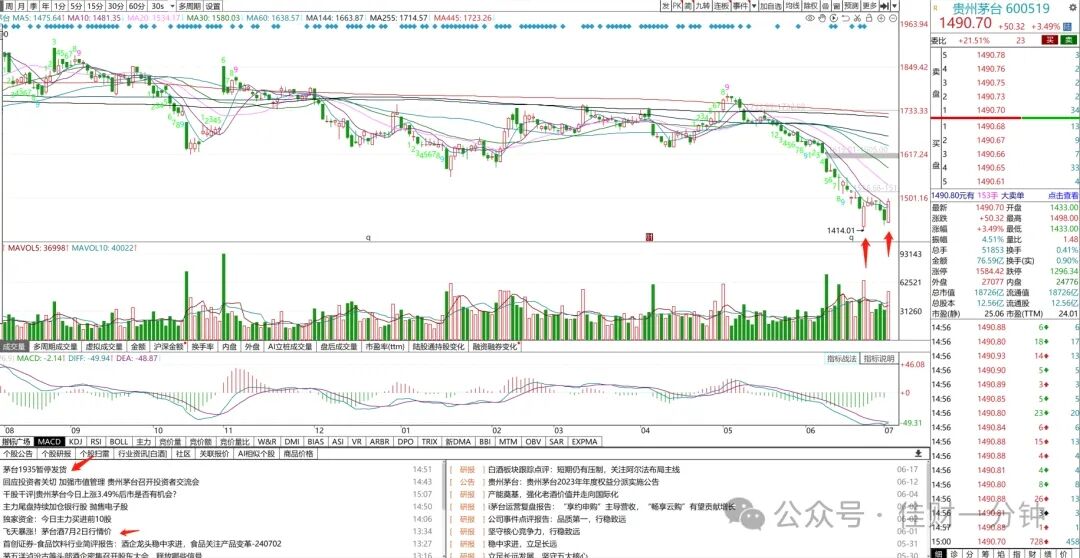Screen dimensions: 1080x558
Task: Click 加自选 to add to watchlist
Action: pyautogui.click(x=771, y=6)
